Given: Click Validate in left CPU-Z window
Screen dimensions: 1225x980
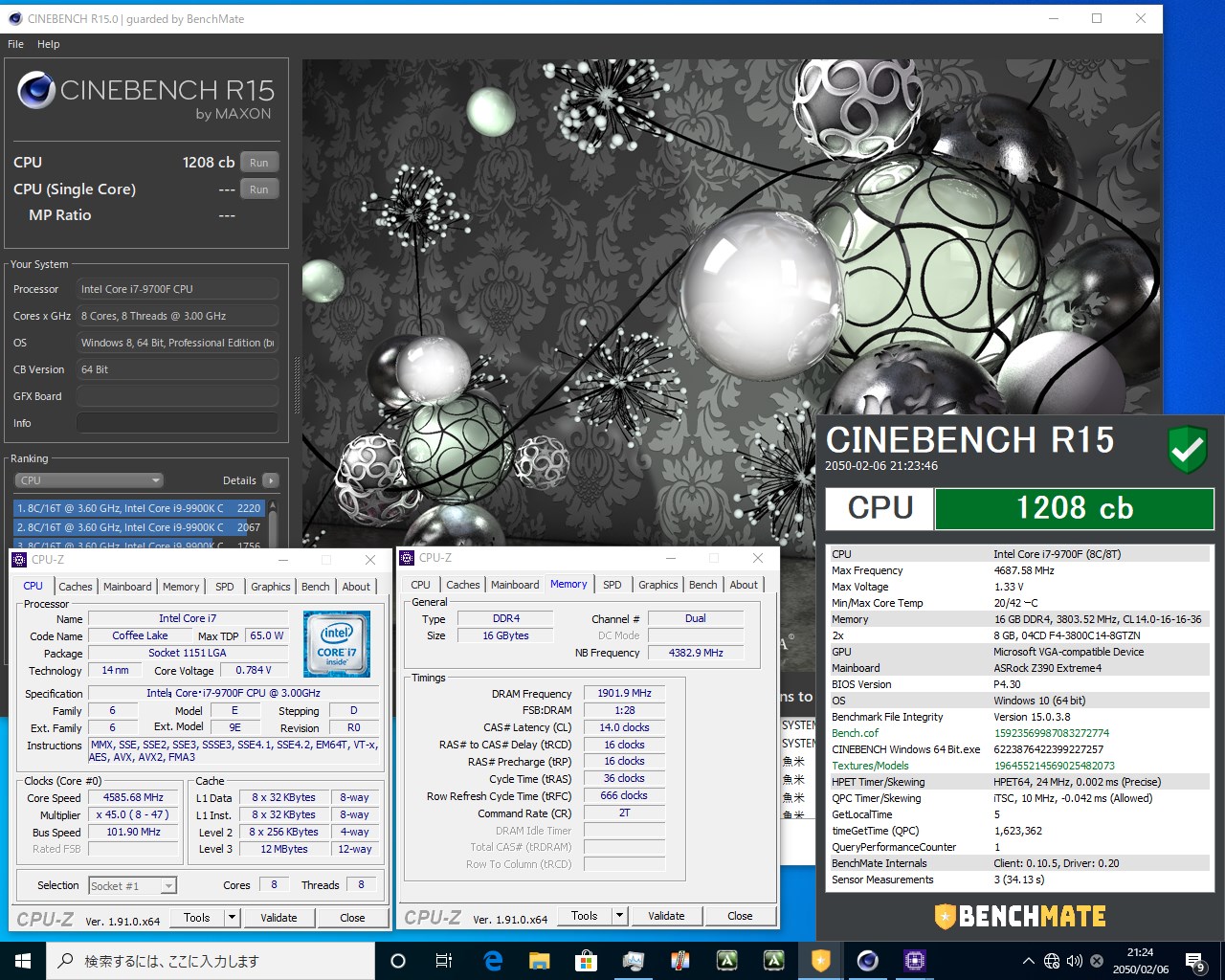Looking at the screenshot, I should 278,918.
